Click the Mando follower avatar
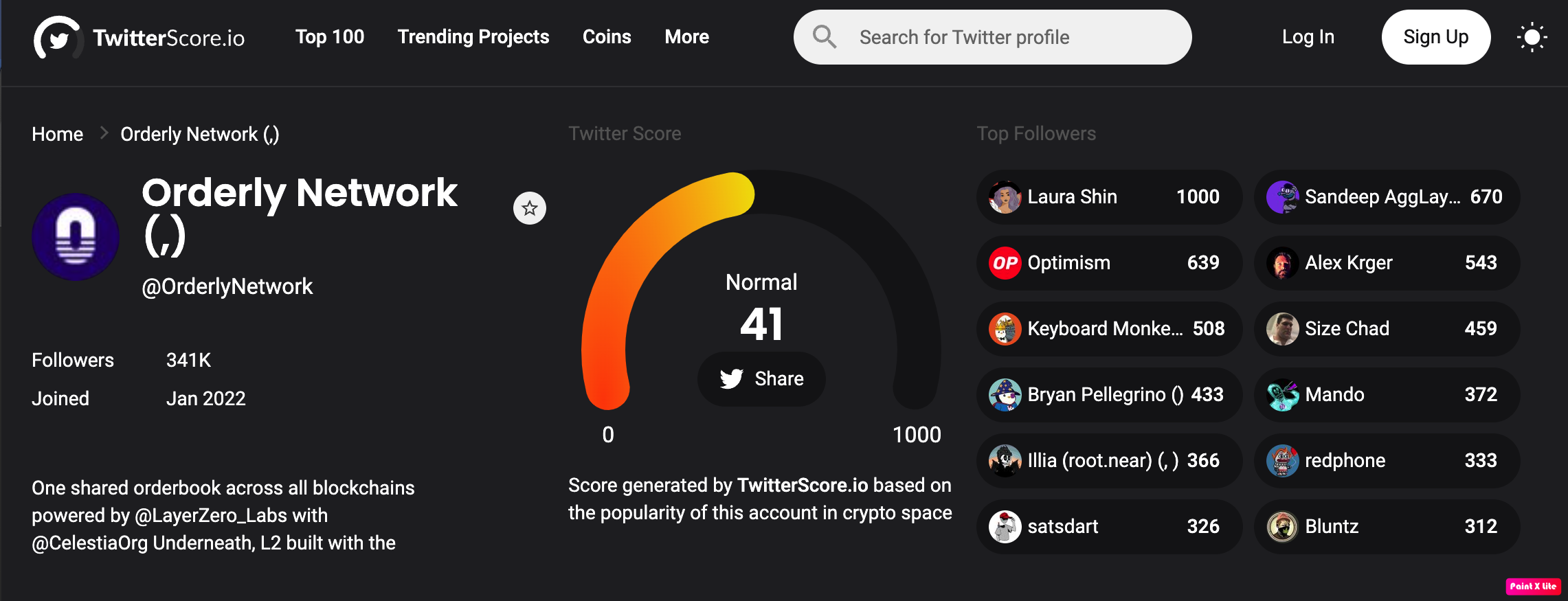 coord(1283,395)
